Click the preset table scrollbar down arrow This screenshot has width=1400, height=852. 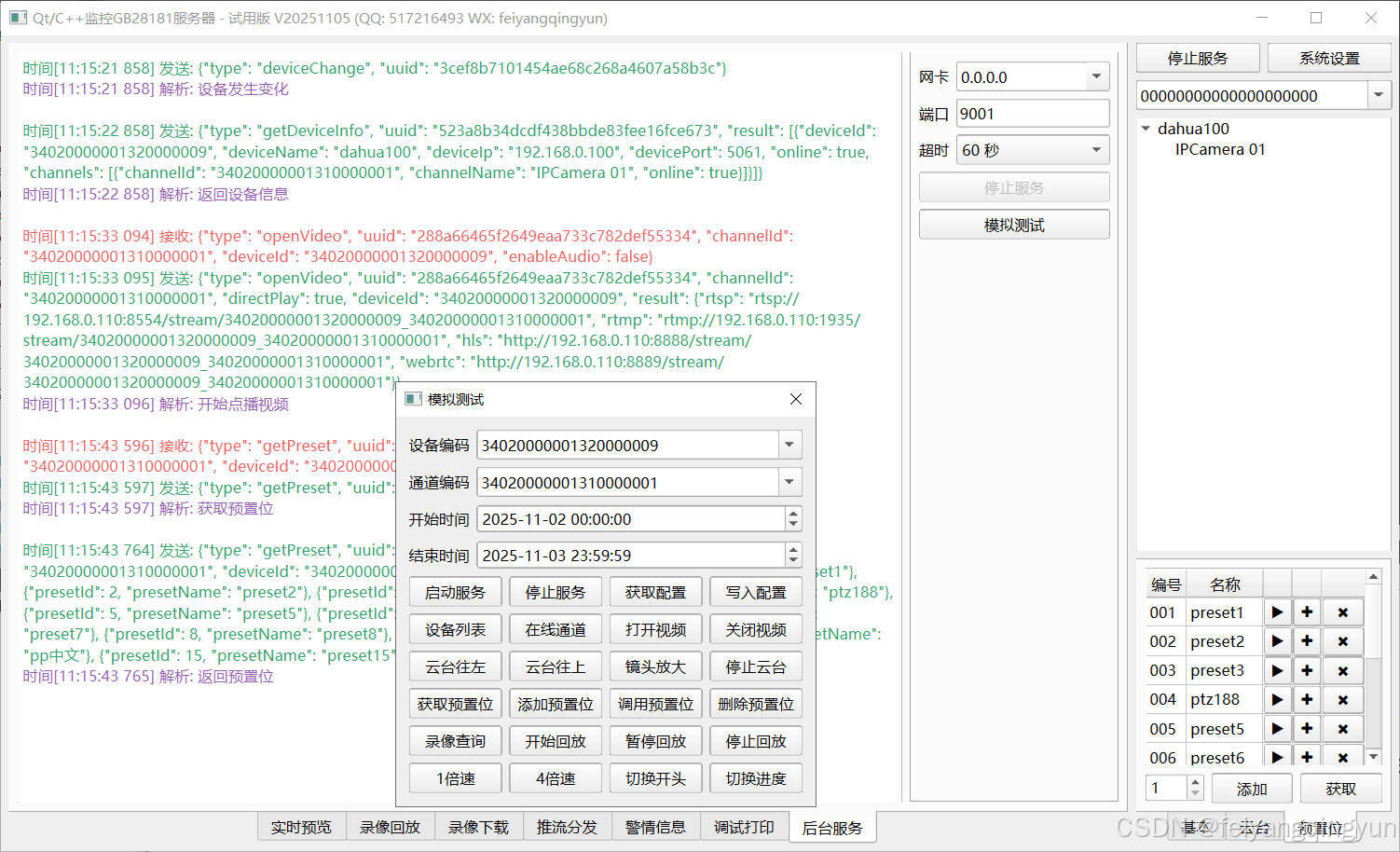pos(1373,756)
